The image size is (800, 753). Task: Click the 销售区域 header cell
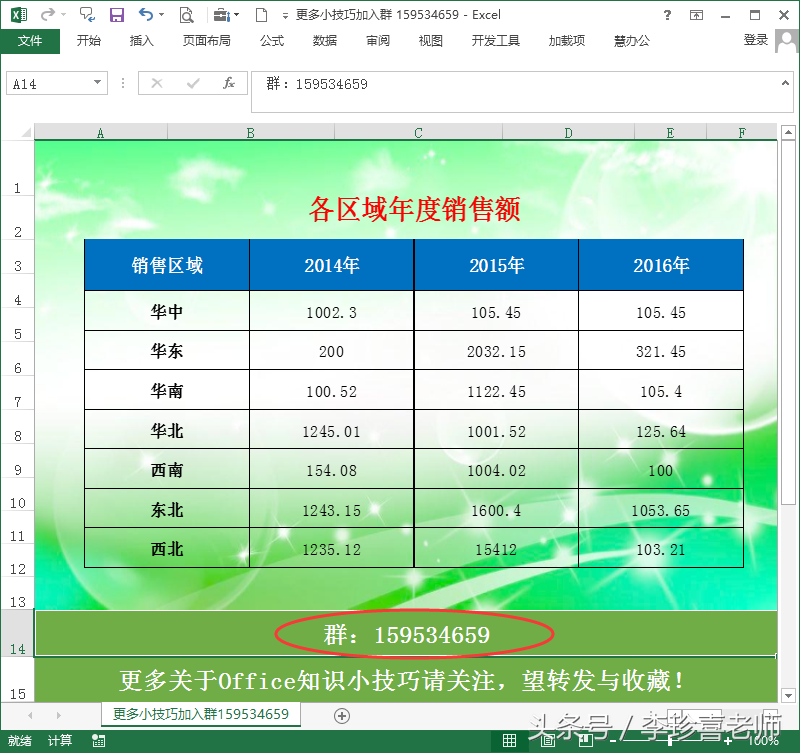coord(167,265)
